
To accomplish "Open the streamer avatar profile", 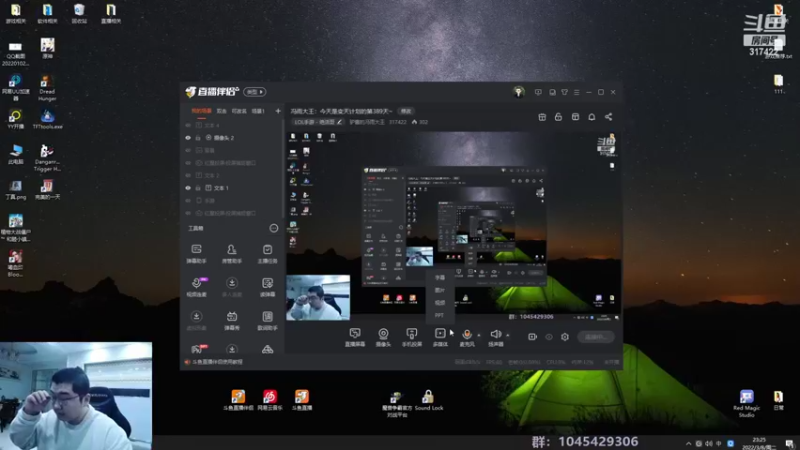I will coord(519,92).
